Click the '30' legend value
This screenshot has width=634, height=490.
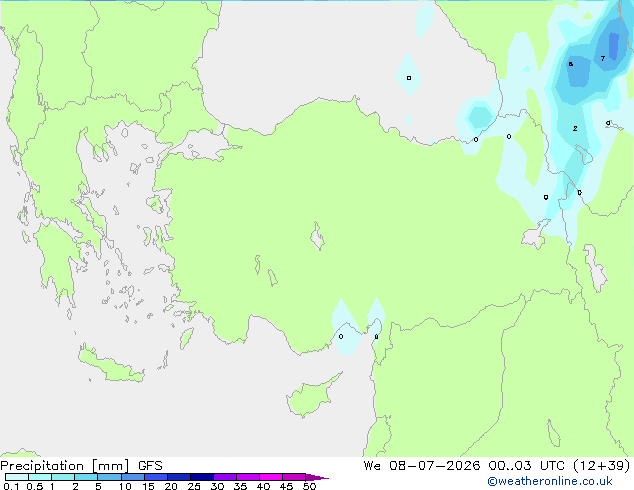217,486
